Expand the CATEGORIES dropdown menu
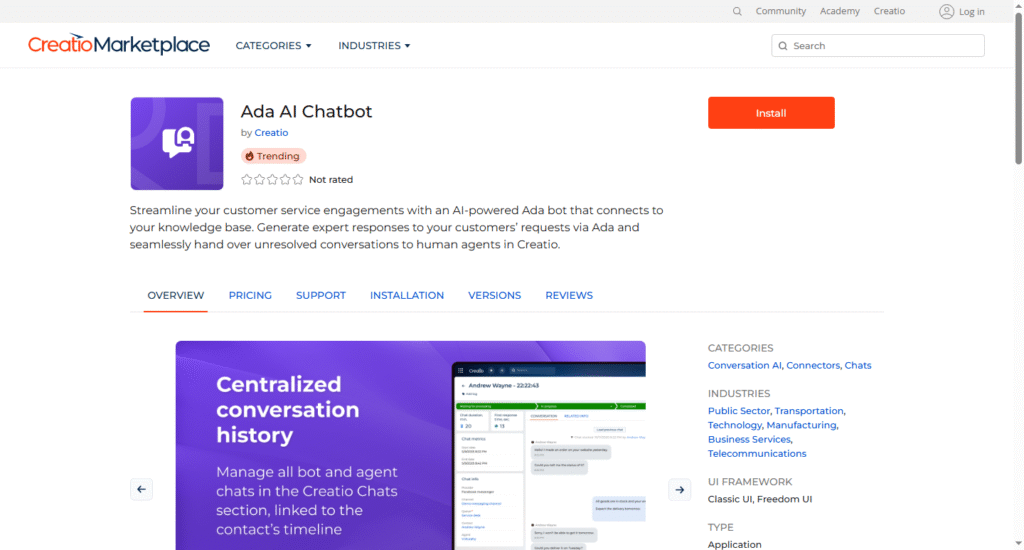1024x550 pixels. click(274, 46)
